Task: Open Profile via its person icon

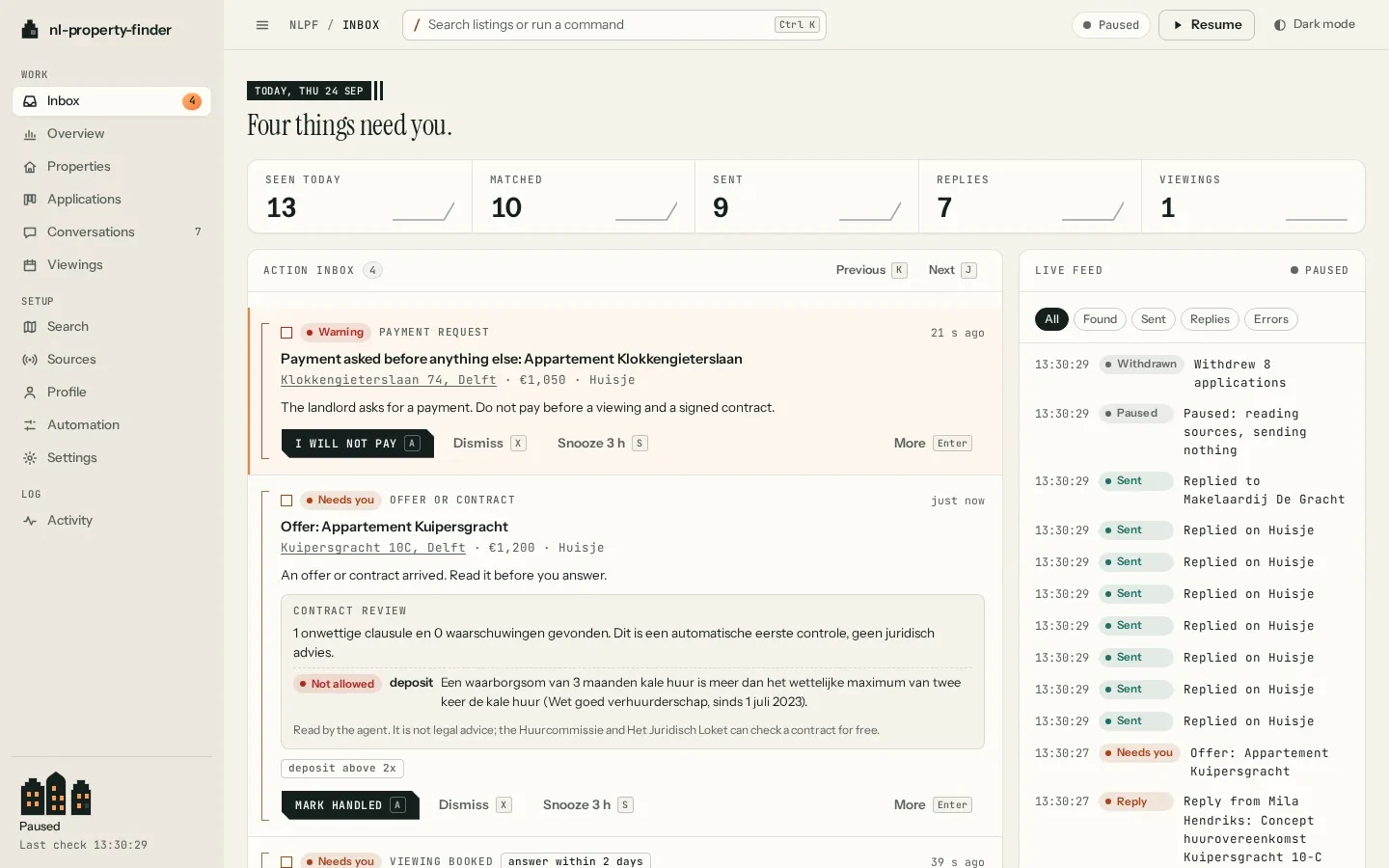Action: pos(30,393)
